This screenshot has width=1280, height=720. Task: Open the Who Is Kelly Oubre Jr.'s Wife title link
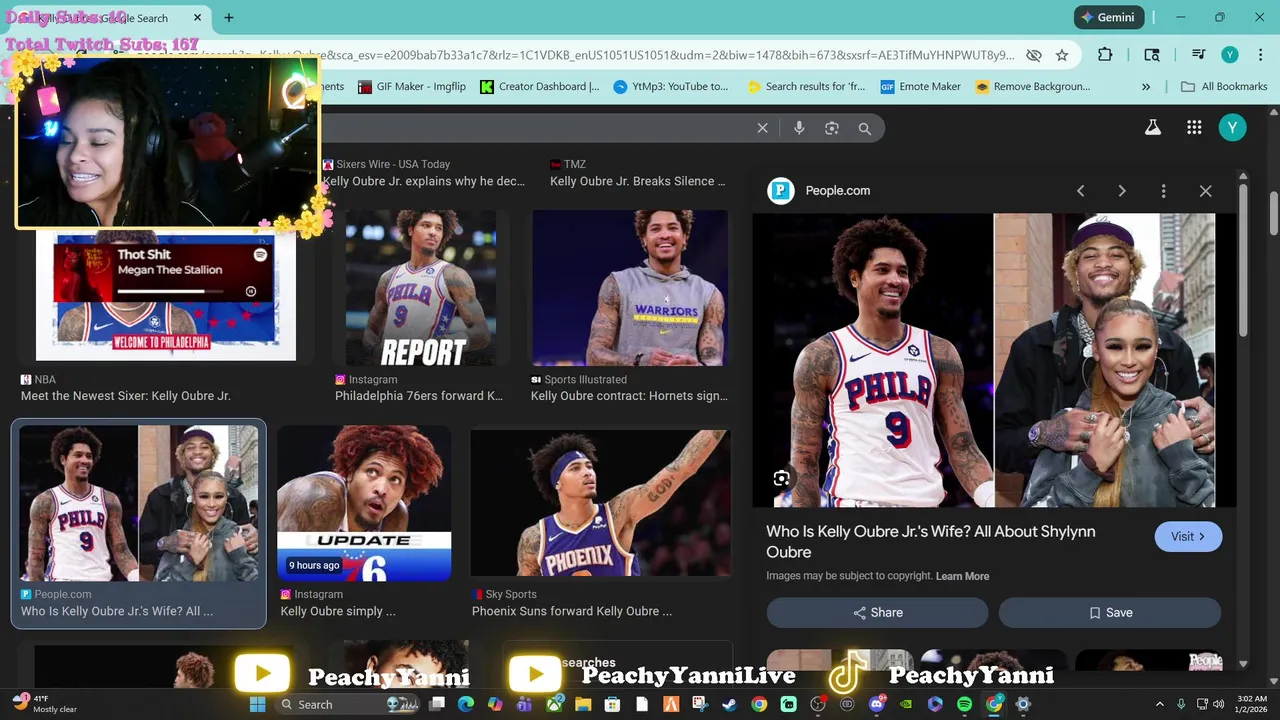point(931,541)
